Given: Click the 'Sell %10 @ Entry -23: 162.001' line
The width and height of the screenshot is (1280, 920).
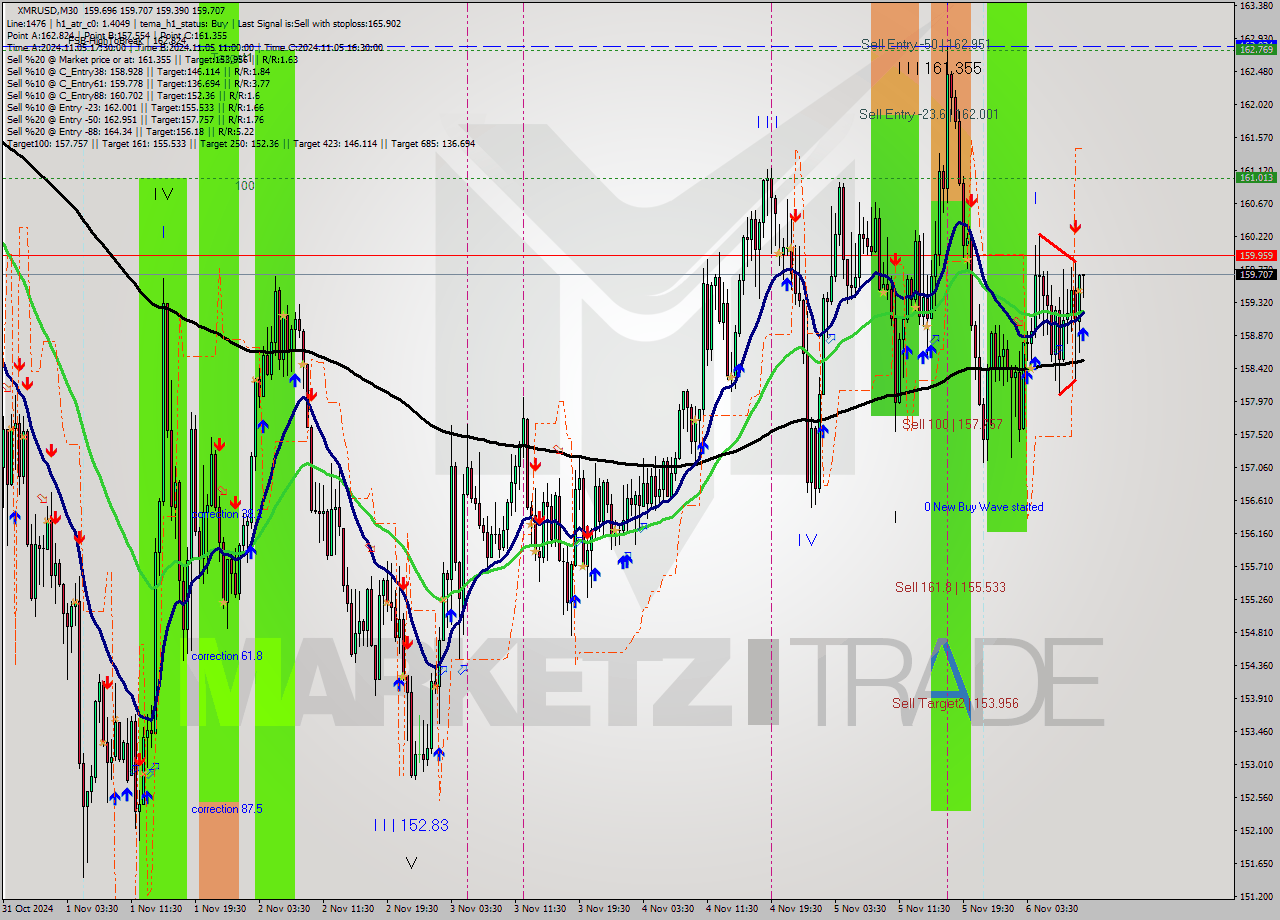Looking at the screenshot, I should pos(135,107).
